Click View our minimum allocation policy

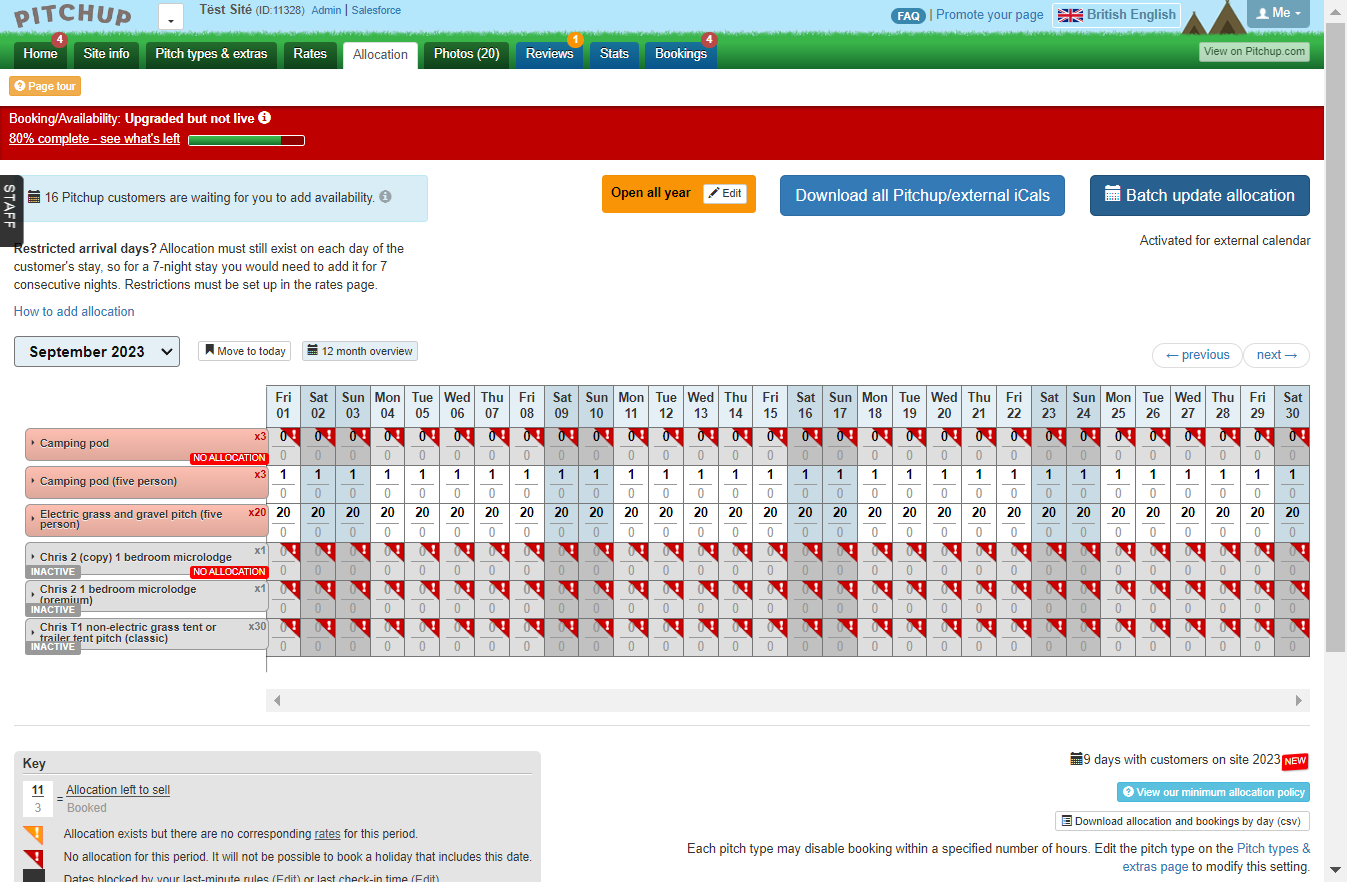(x=1213, y=792)
